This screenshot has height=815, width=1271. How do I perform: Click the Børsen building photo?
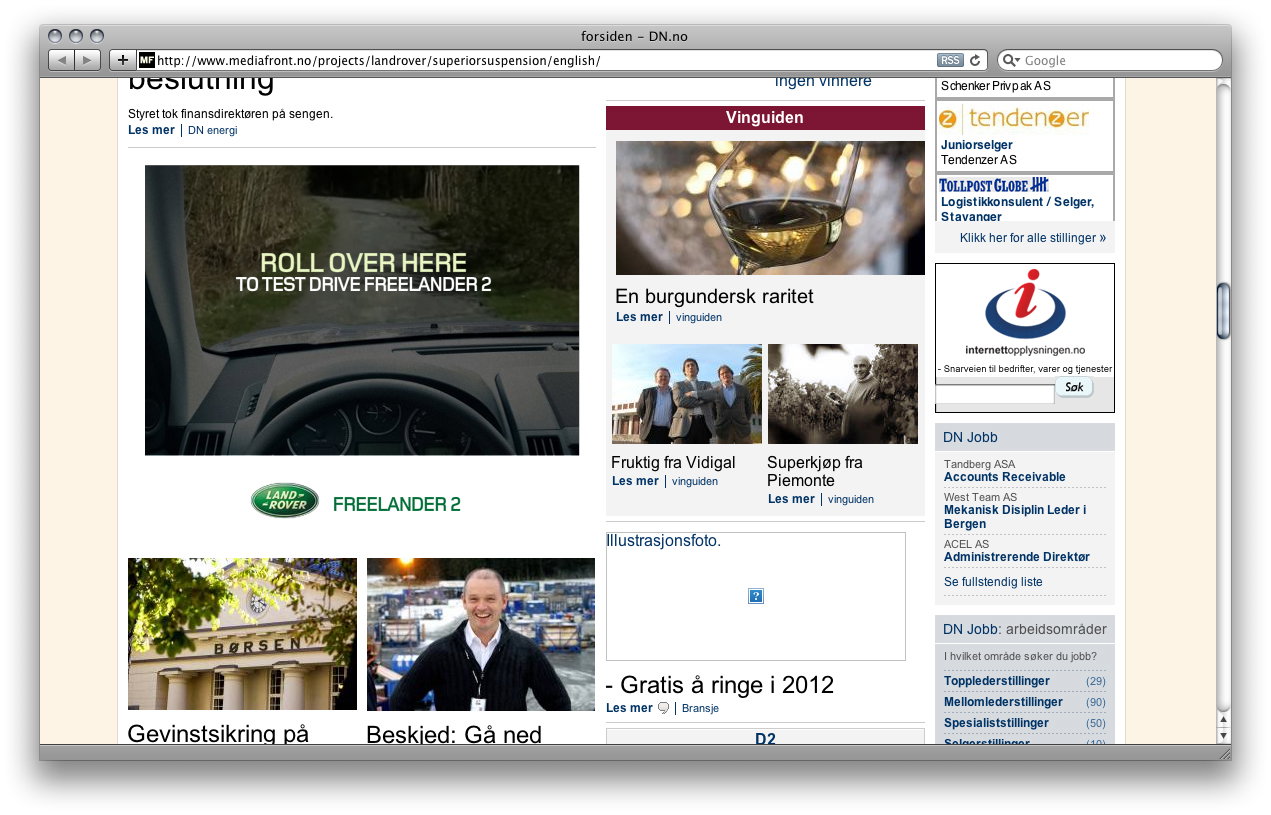tap(242, 634)
